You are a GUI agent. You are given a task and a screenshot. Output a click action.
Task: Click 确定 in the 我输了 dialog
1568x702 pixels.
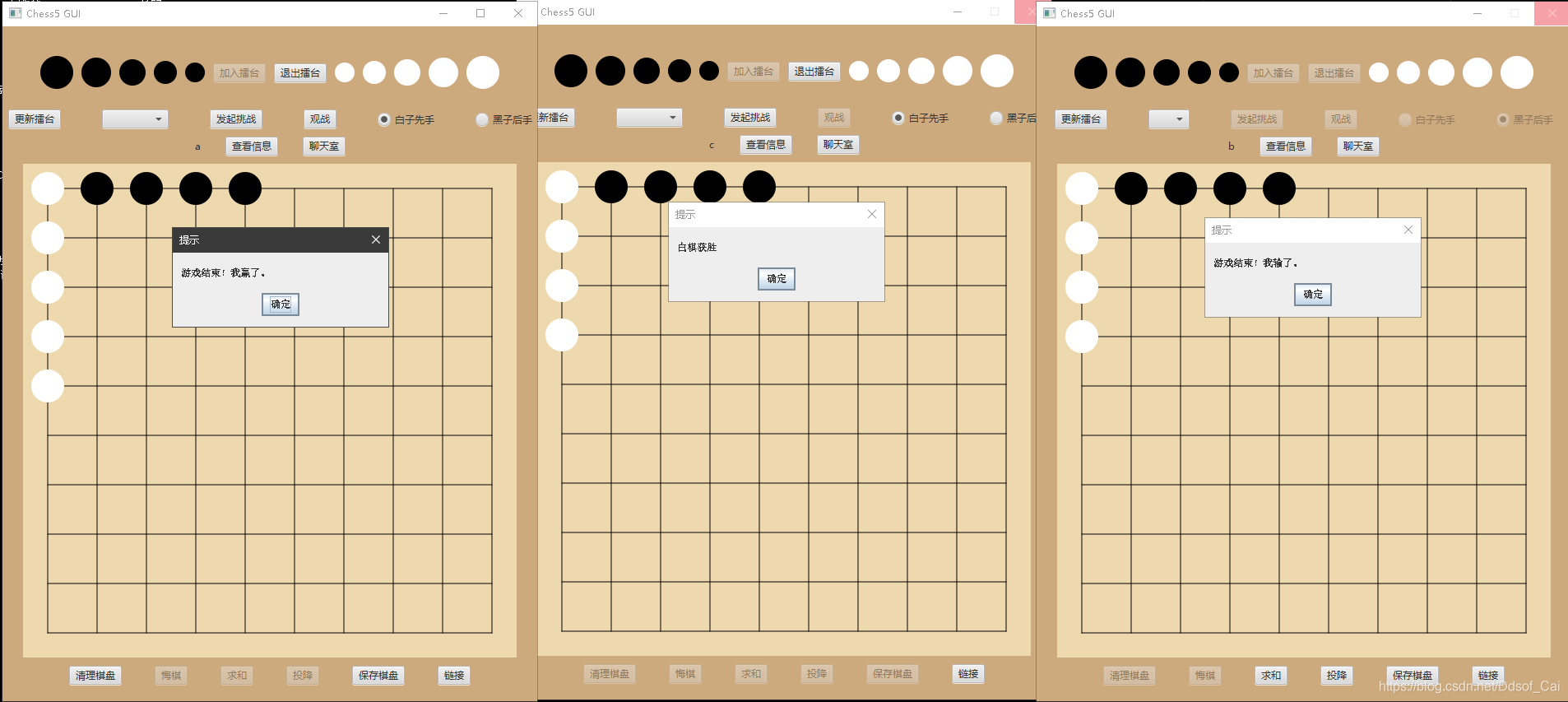(x=1313, y=295)
